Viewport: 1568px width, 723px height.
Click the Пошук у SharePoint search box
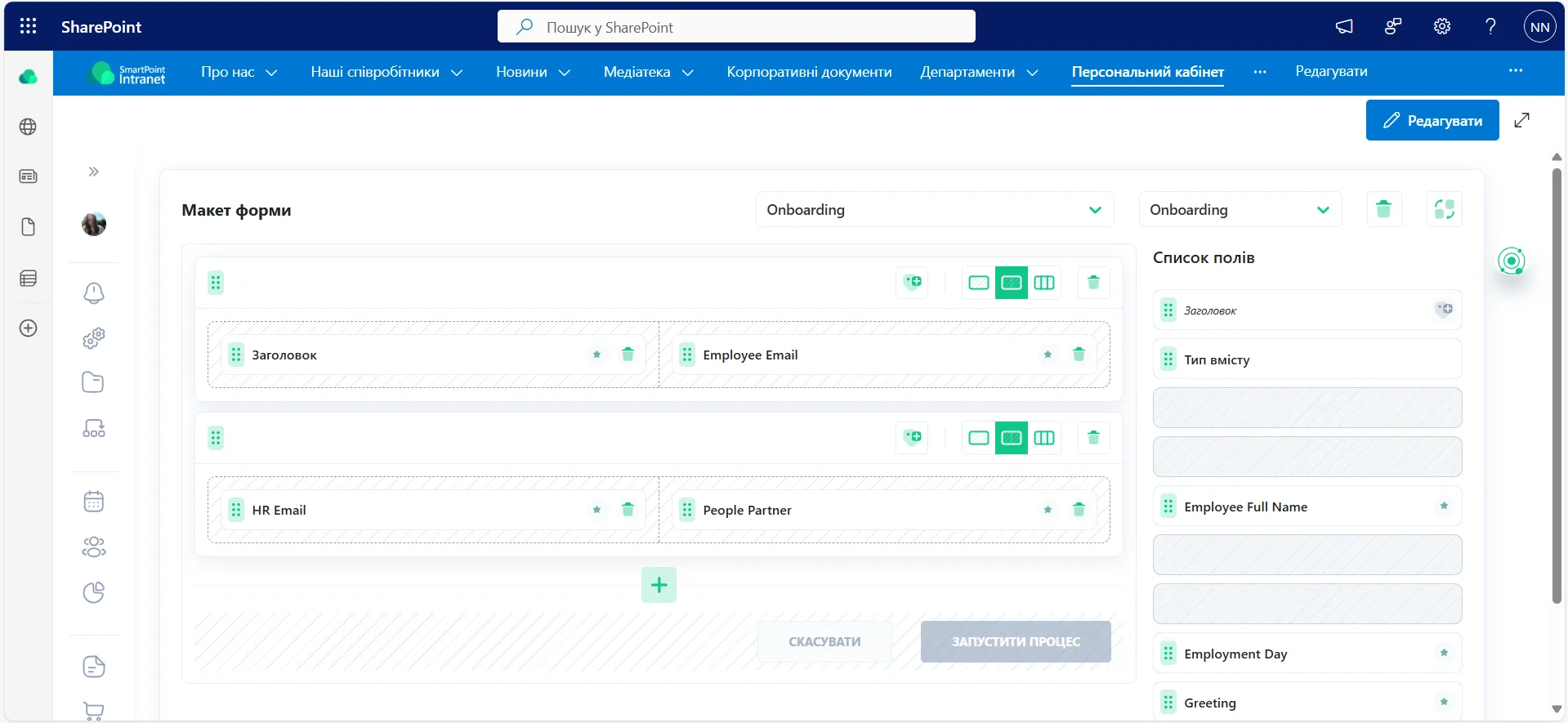click(736, 27)
